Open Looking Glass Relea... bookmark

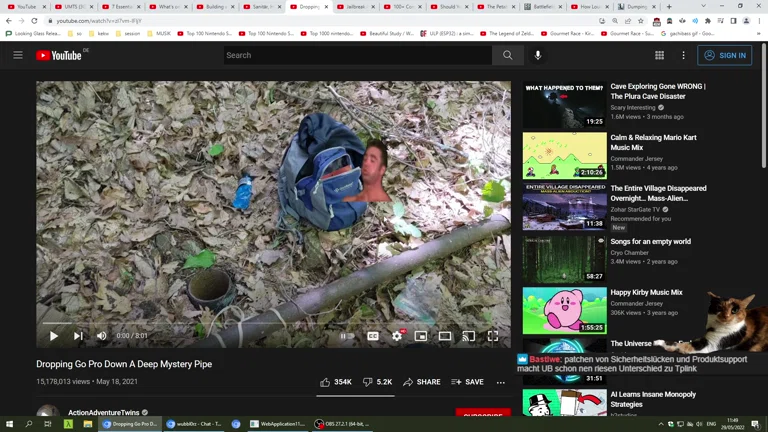(x=33, y=34)
